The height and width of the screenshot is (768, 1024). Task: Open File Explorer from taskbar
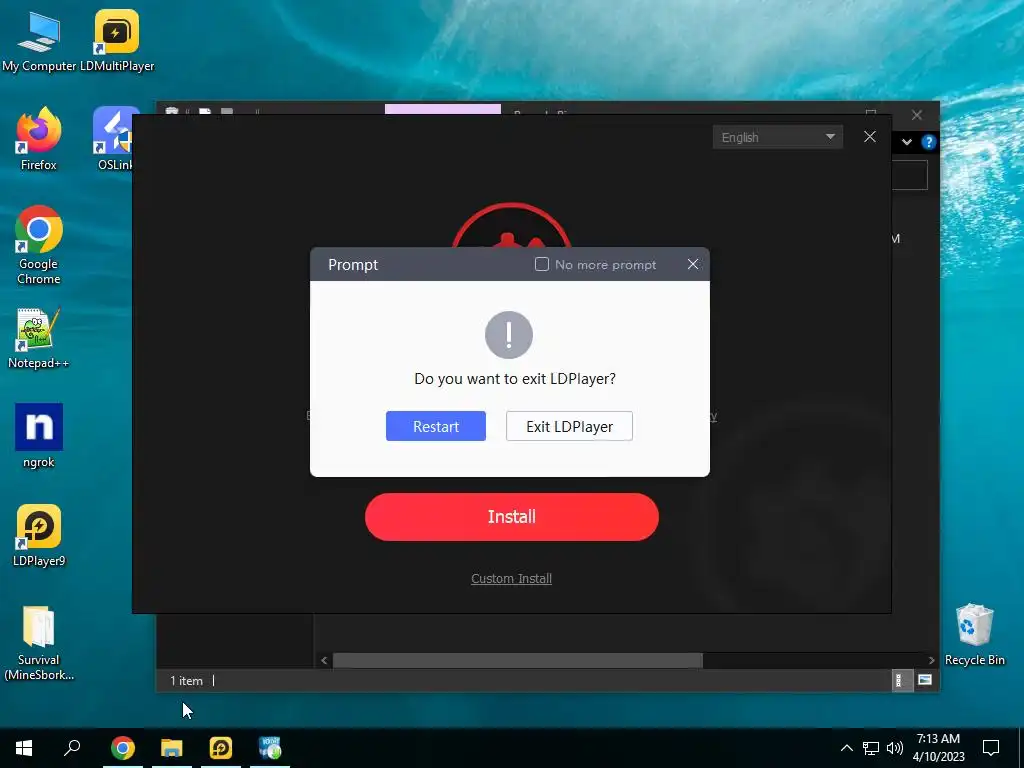pyautogui.click(x=172, y=748)
